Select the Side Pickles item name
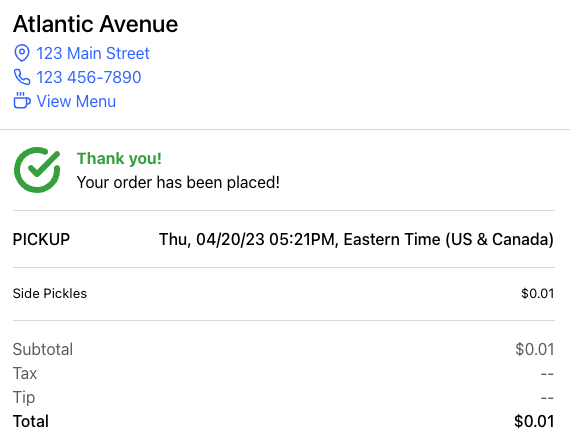The width and height of the screenshot is (570, 439). click(50, 293)
